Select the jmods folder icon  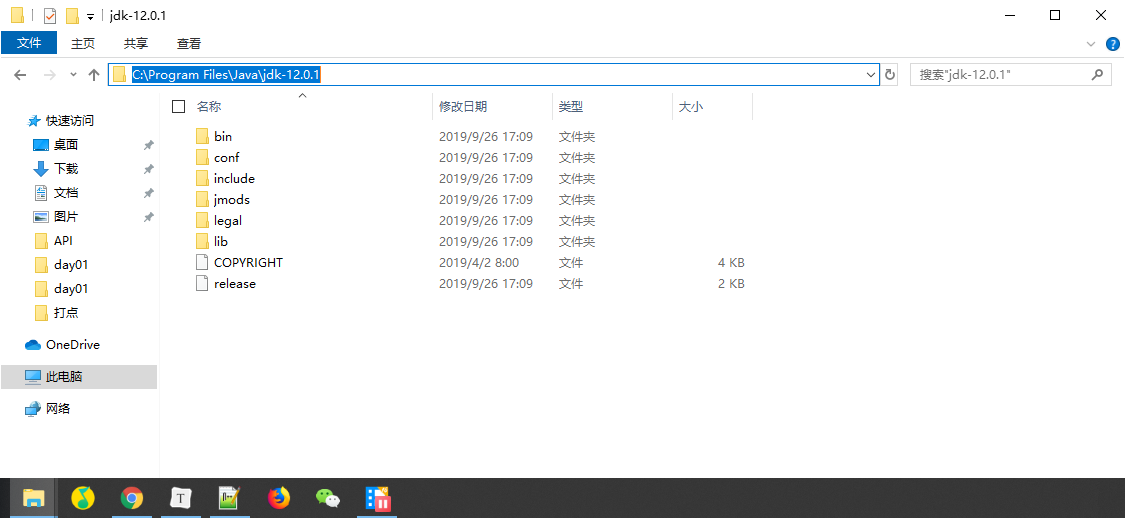click(202, 199)
